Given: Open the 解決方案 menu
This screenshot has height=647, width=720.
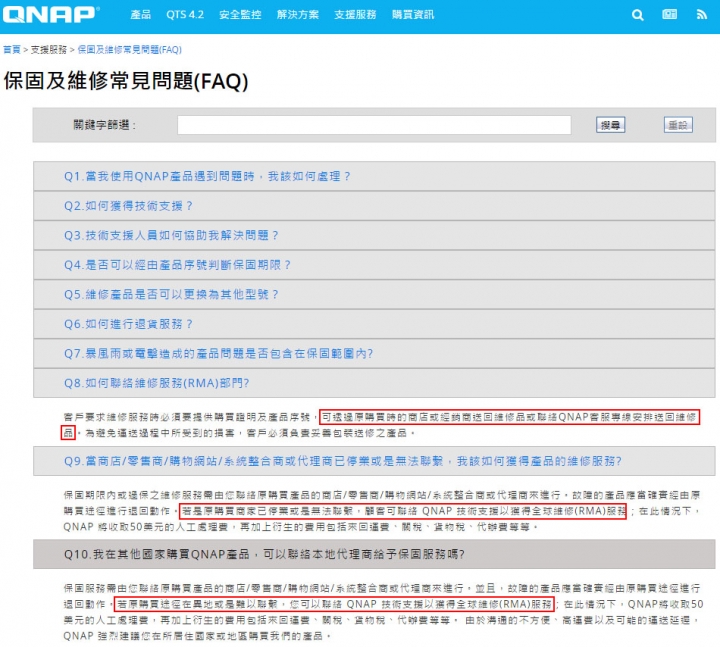Looking at the screenshot, I should pyautogui.click(x=298, y=15).
